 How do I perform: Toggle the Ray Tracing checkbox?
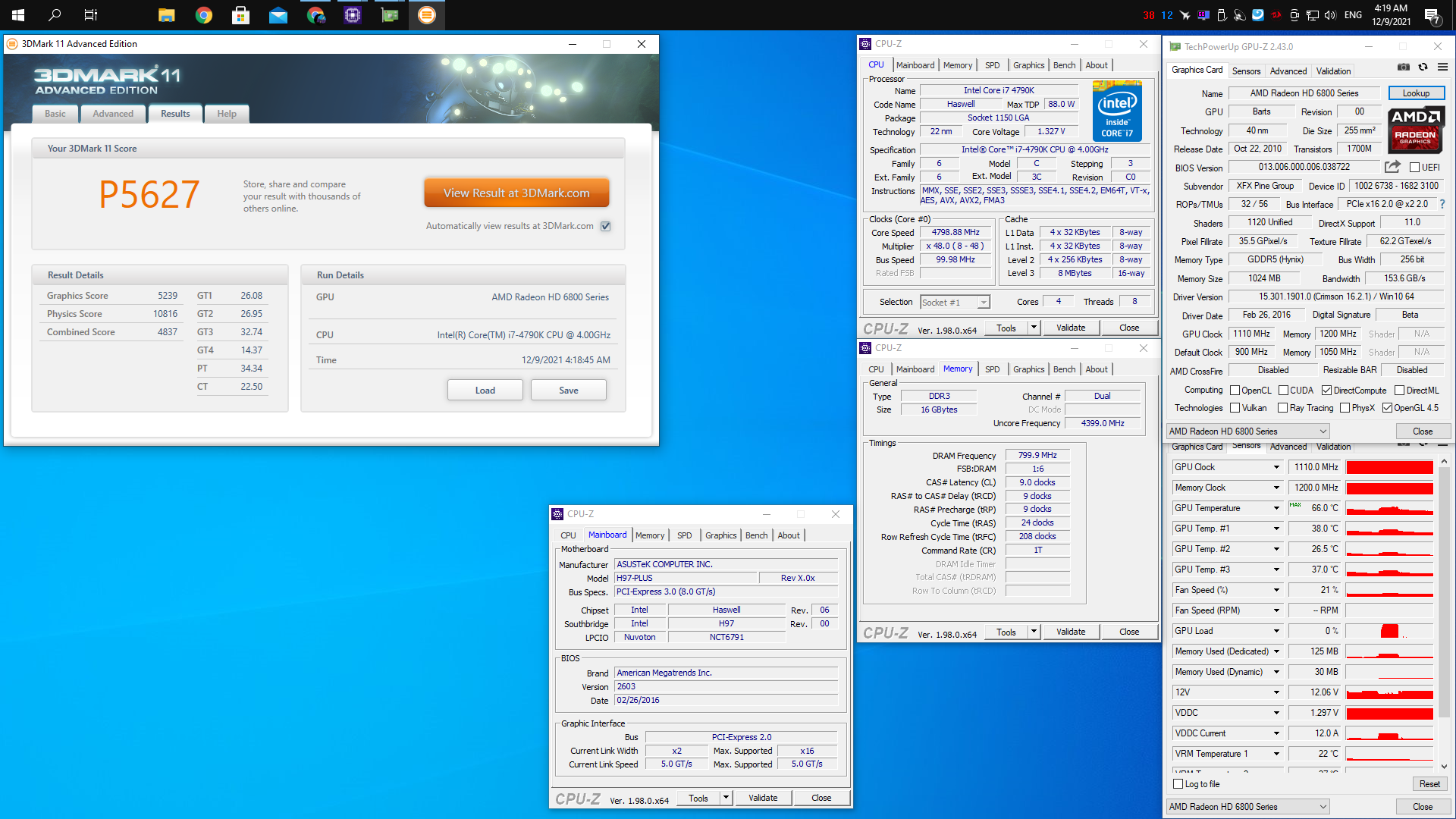1282,408
